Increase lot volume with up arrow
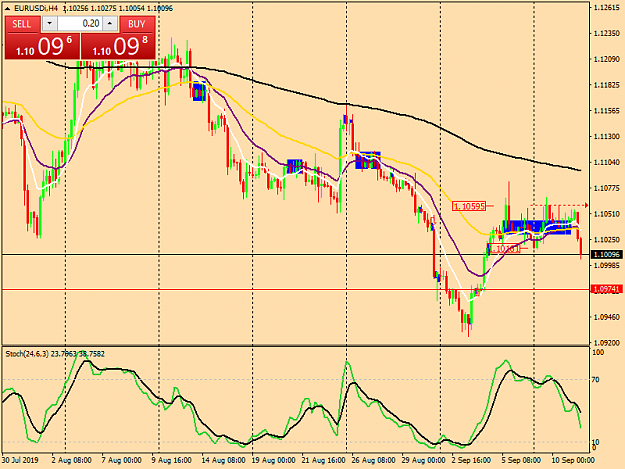The width and height of the screenshot is (625, 469). coord(110,24)
